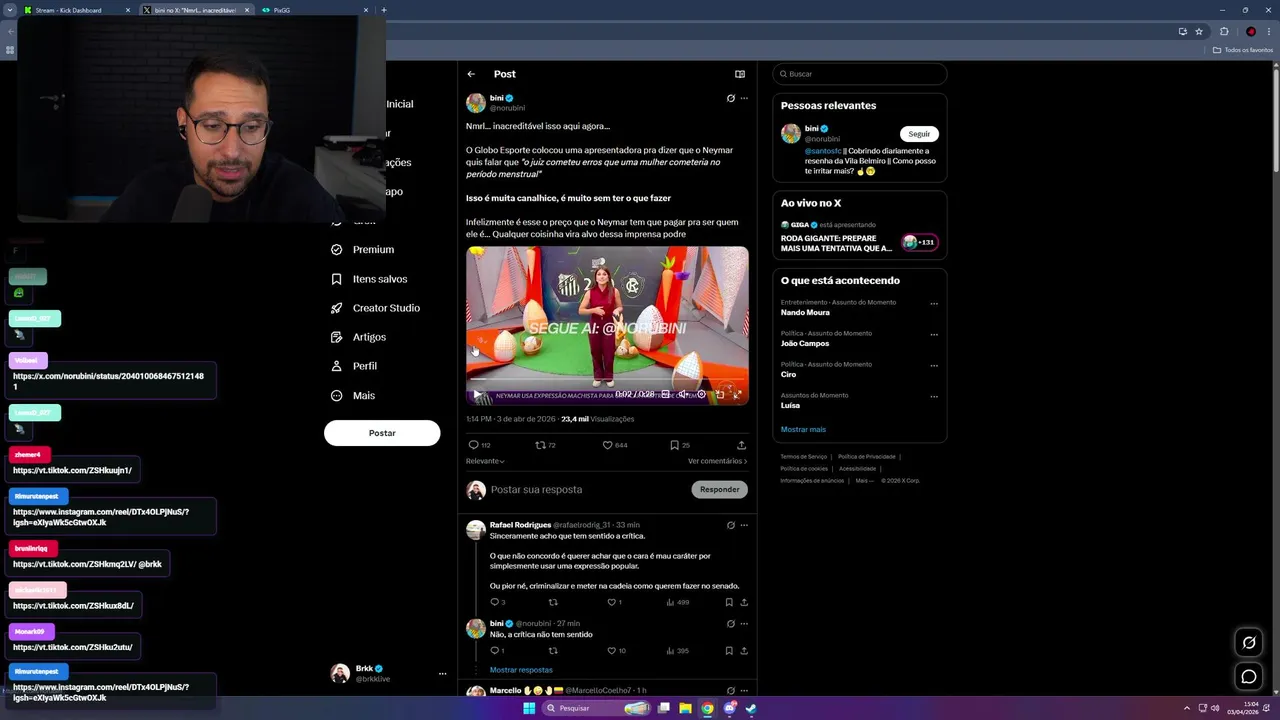Mute the video volume
Screen dimensions: 1280x720
684,394
